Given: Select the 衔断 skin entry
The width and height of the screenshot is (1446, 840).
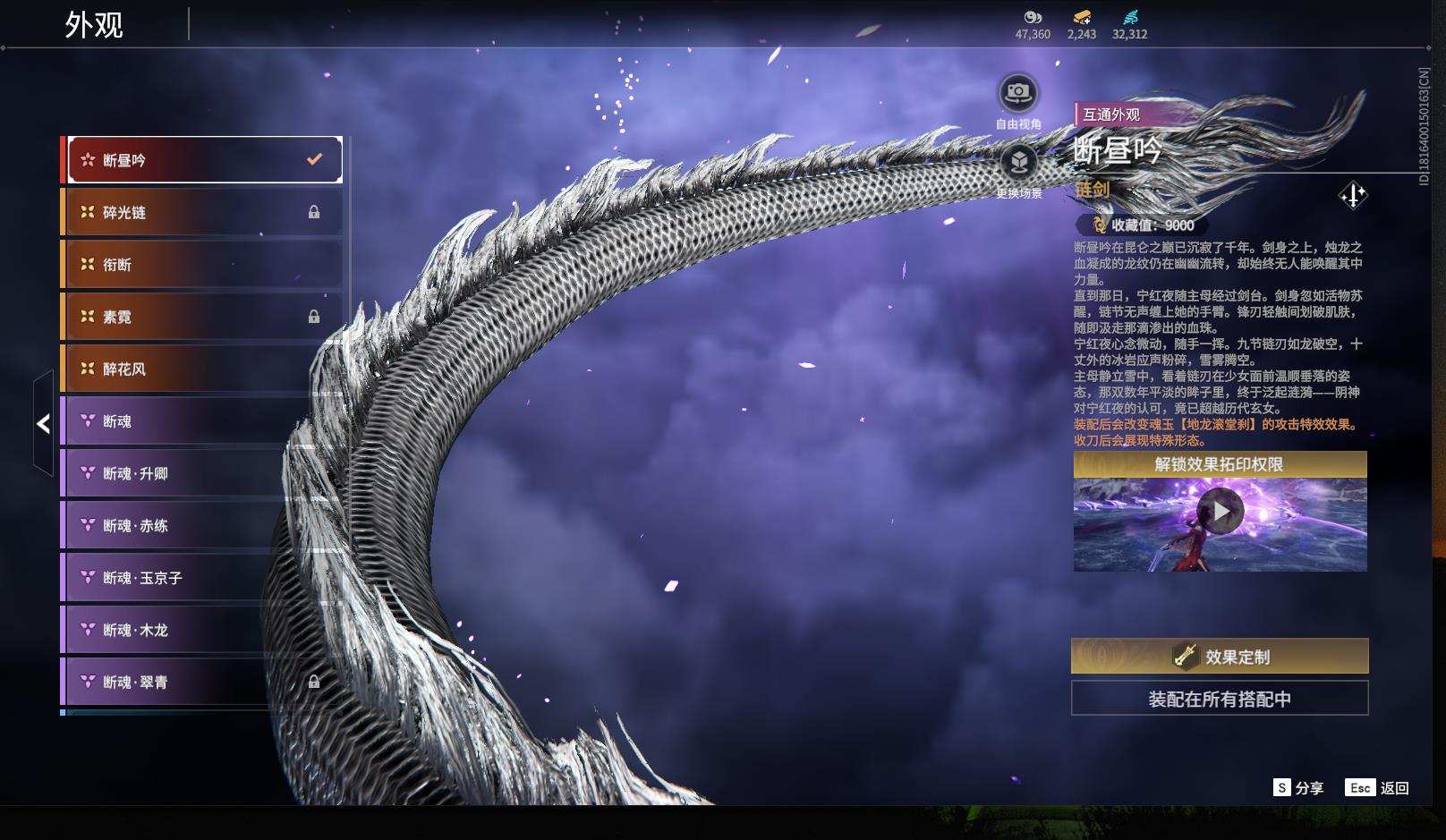Looking at the screenshot, I should pyautogui.click(x=202, y=265).
